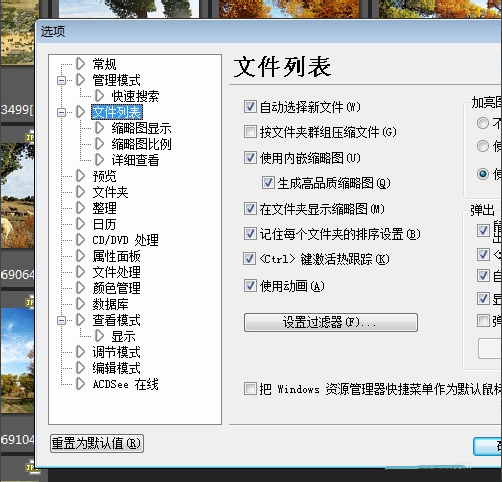Select CD/DVD 处理 tree item
Screen dimensions: 502x482
coord(125,240)
